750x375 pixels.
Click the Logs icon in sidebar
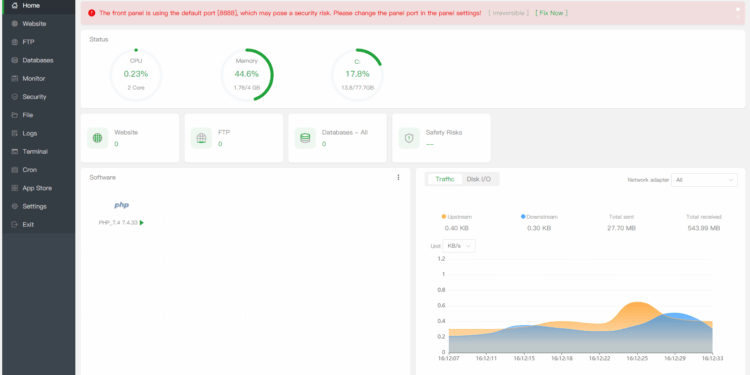14,133
